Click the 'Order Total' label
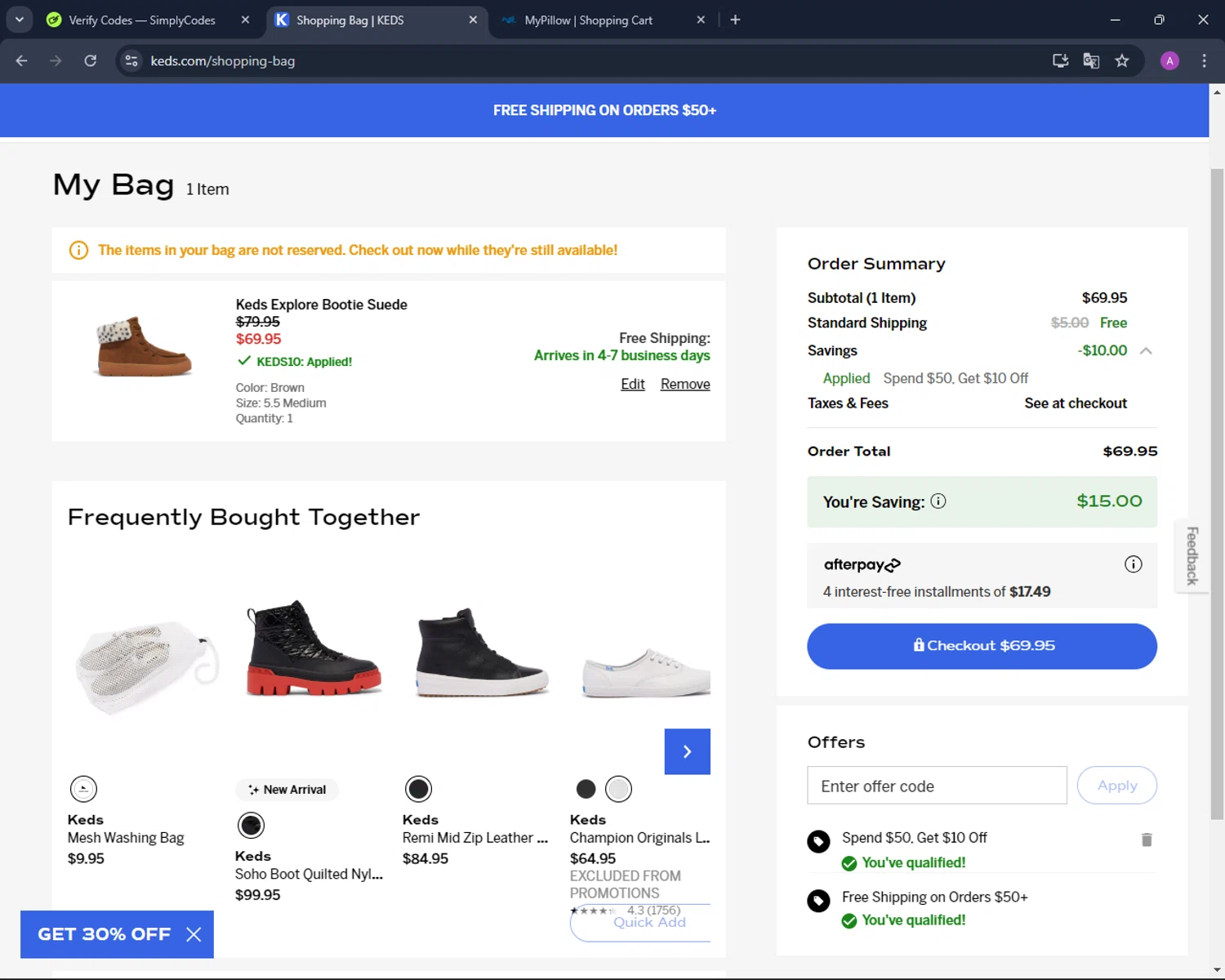The image size is (1225, 980). 849,452
